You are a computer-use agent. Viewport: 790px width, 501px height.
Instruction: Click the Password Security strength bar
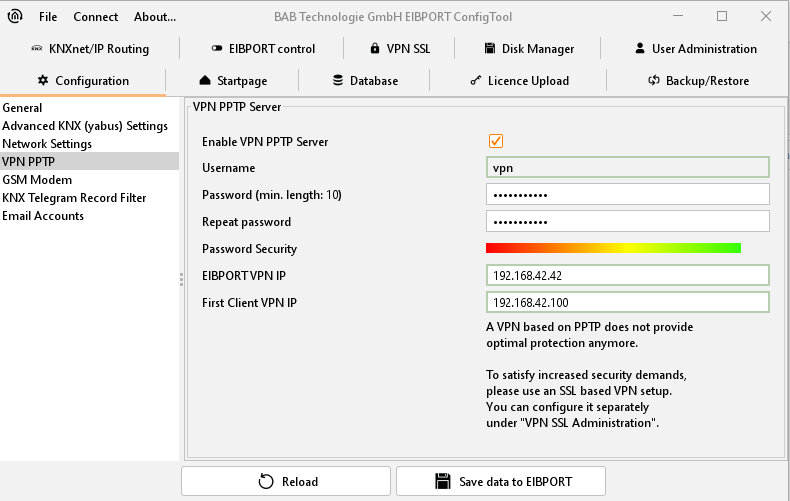[x=613, y=248]
